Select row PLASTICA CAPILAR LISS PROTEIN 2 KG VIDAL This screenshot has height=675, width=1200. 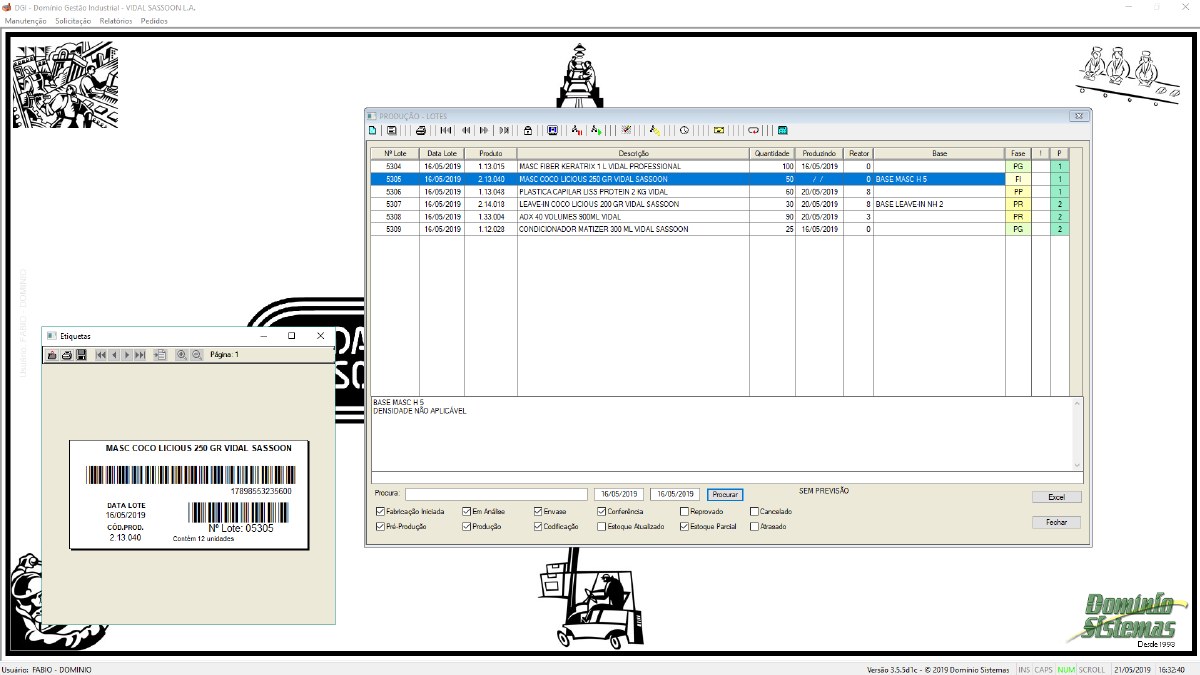(719, 191)
